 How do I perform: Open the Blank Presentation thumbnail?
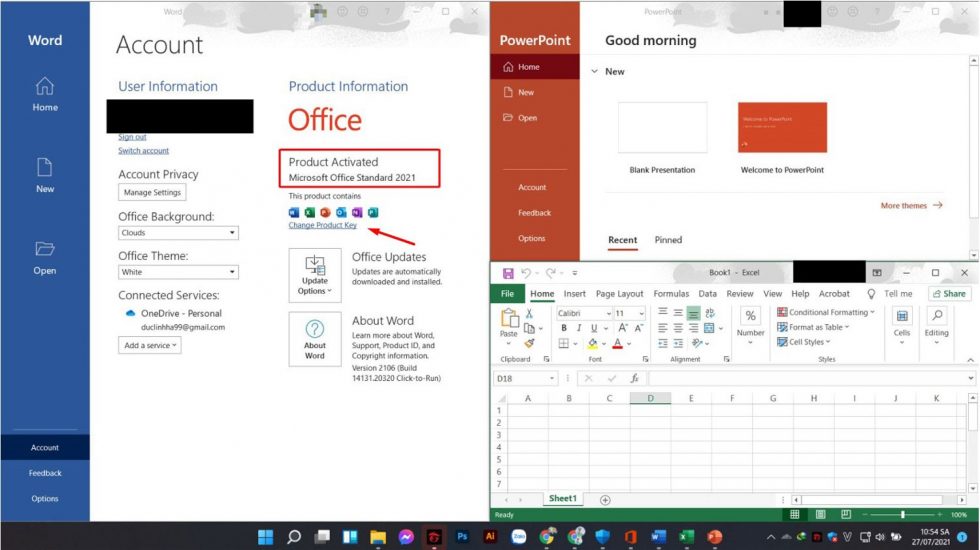pos(662,128)
